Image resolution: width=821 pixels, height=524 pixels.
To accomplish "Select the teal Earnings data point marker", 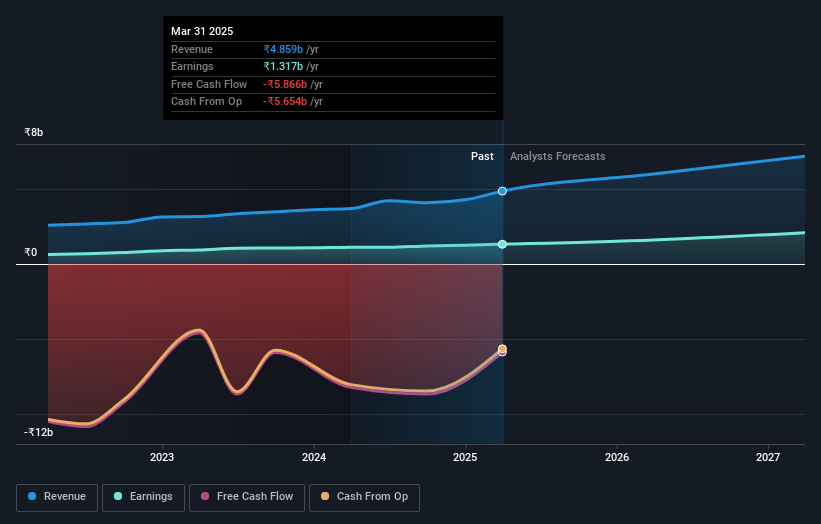I will 502,244.
